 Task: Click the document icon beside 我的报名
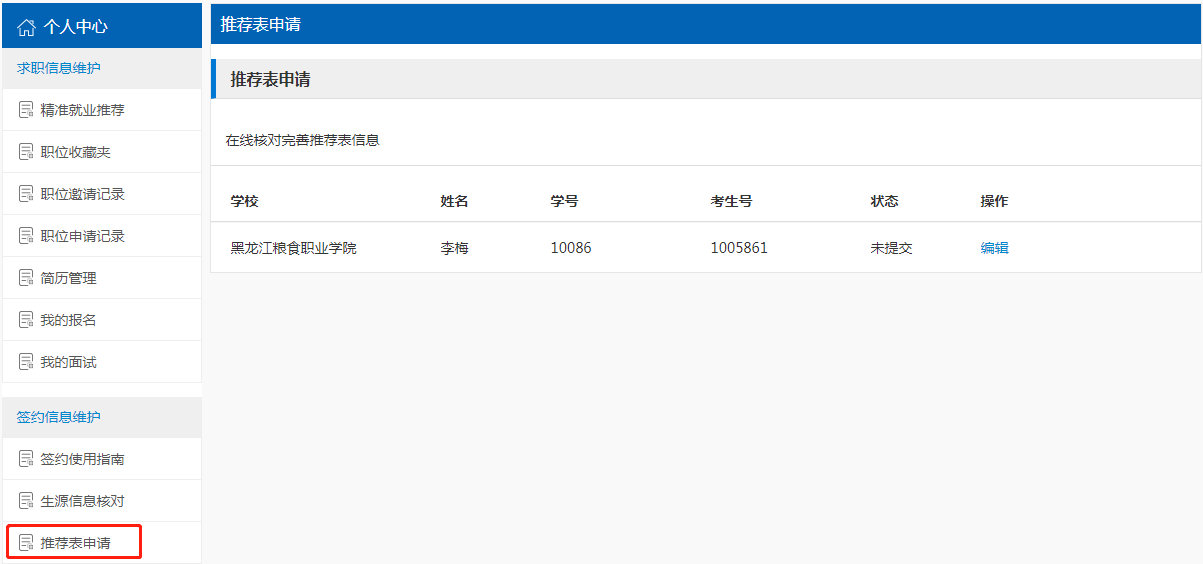pyautogui.click(x=26, y=320)
